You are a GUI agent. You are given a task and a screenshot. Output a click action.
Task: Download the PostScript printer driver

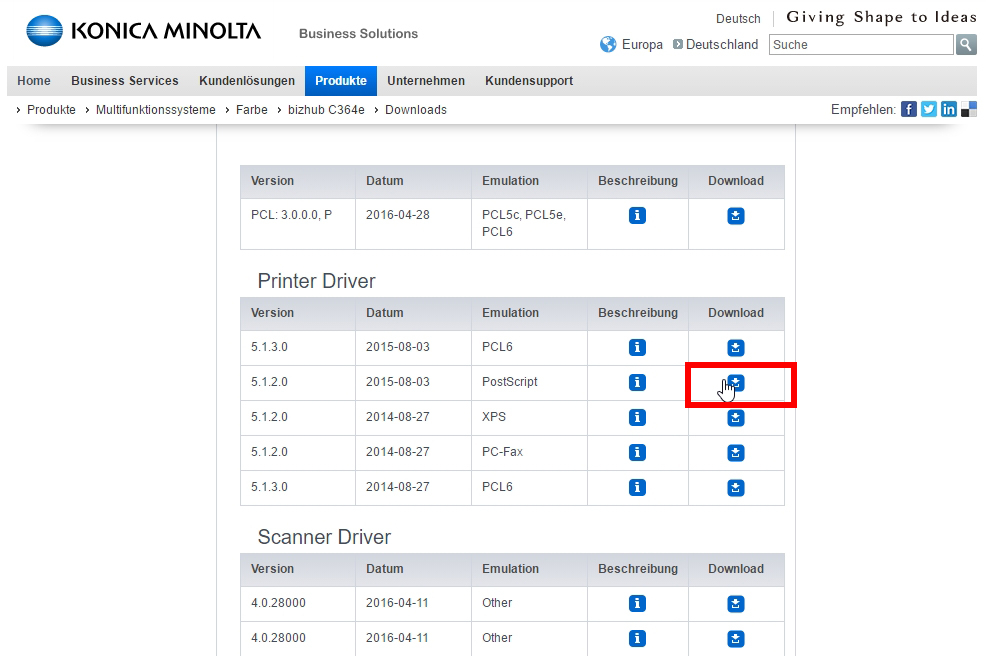coord(736,382)
